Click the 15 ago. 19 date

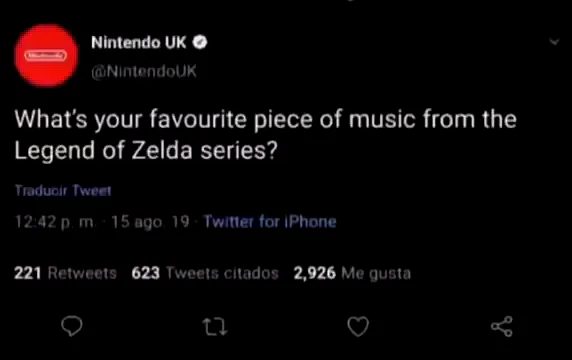pyautogui.click(x=150, y=221)
